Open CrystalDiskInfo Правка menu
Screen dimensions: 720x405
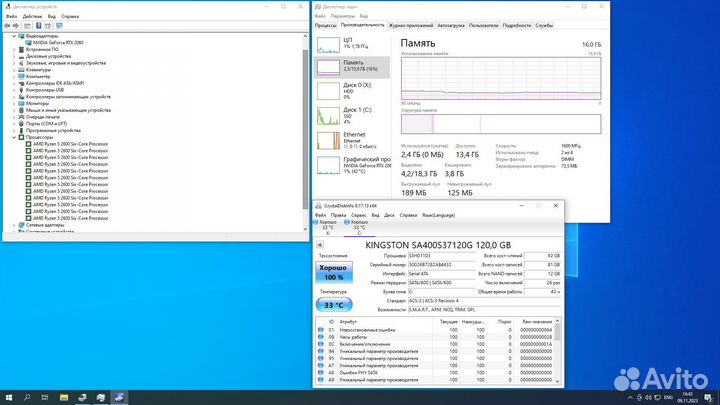point(338,215)
